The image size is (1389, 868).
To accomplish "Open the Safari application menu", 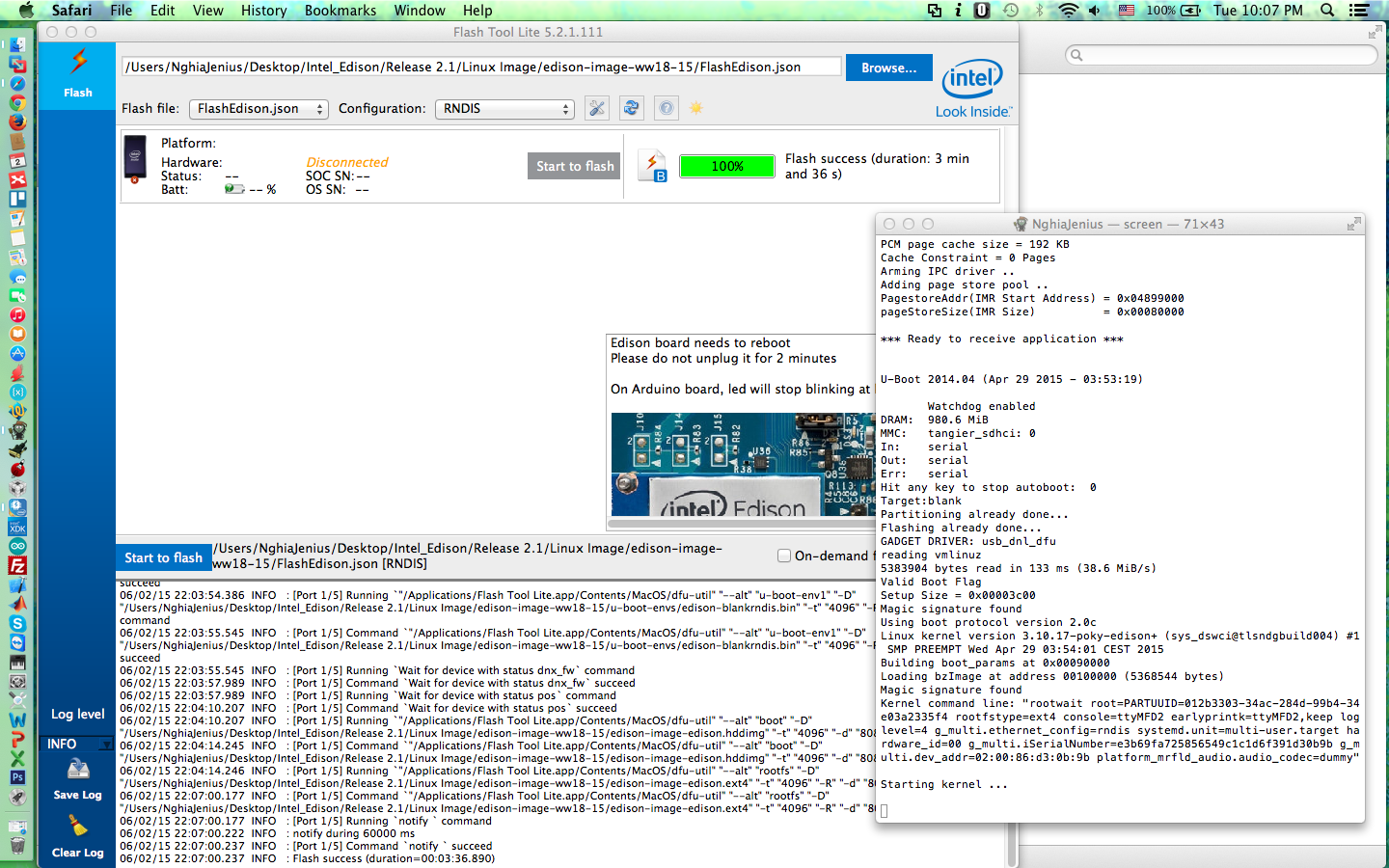I will click(x=71, y=11).
